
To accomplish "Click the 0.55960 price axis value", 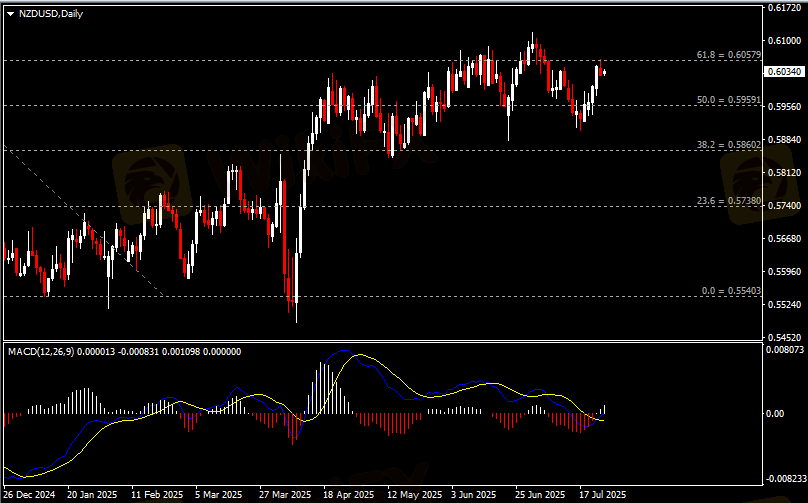I will (784, 272).
